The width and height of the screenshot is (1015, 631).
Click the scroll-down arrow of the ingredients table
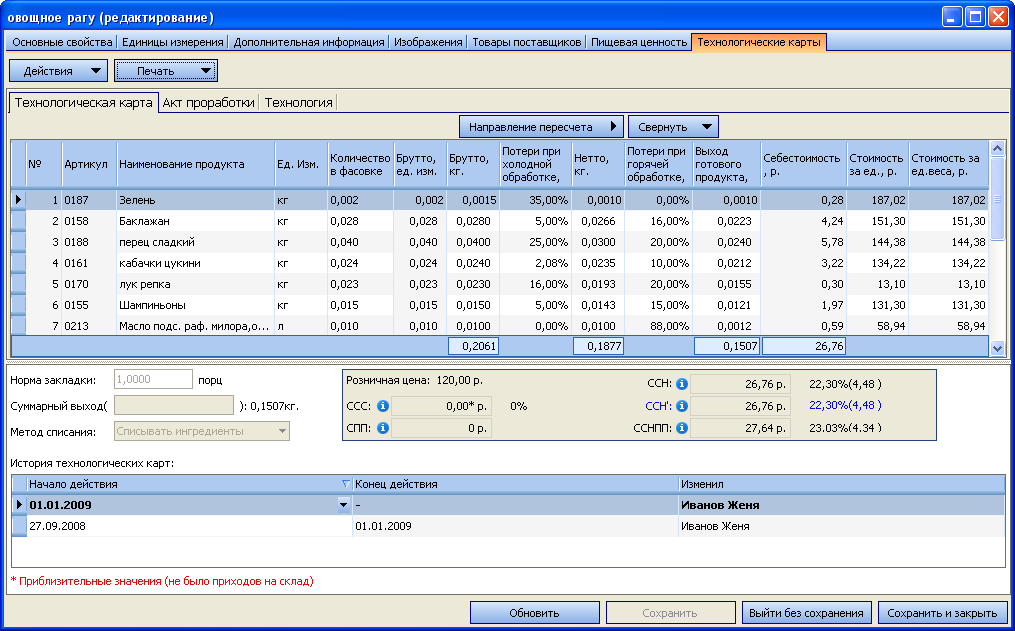point(997,348)
